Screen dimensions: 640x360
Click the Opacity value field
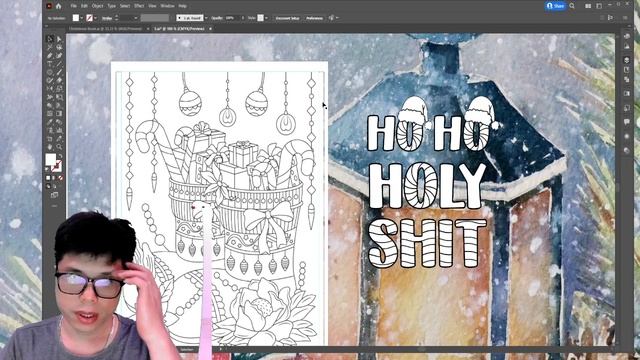tap(231, 18)
